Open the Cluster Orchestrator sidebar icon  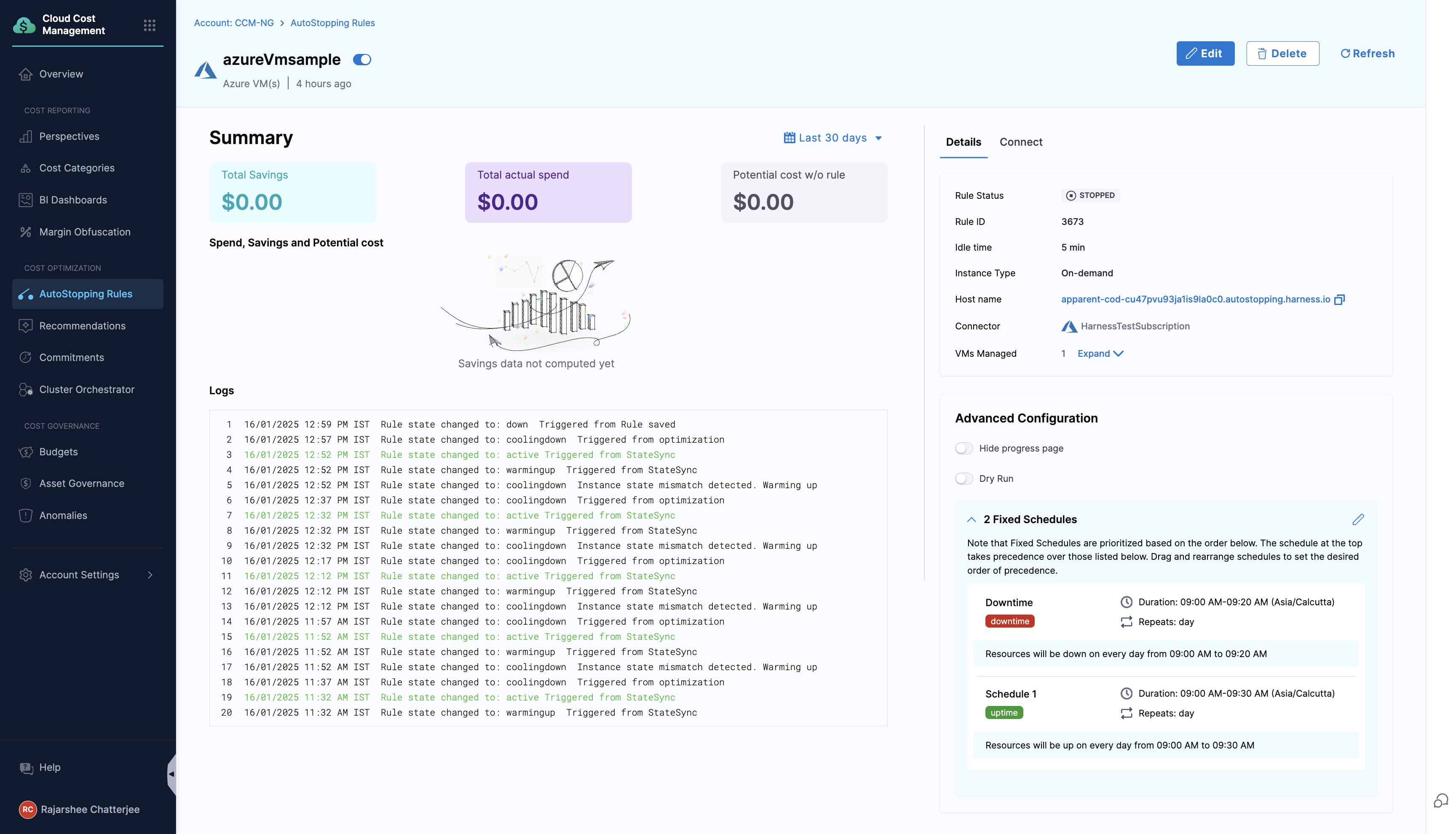(x=26, y=390)
